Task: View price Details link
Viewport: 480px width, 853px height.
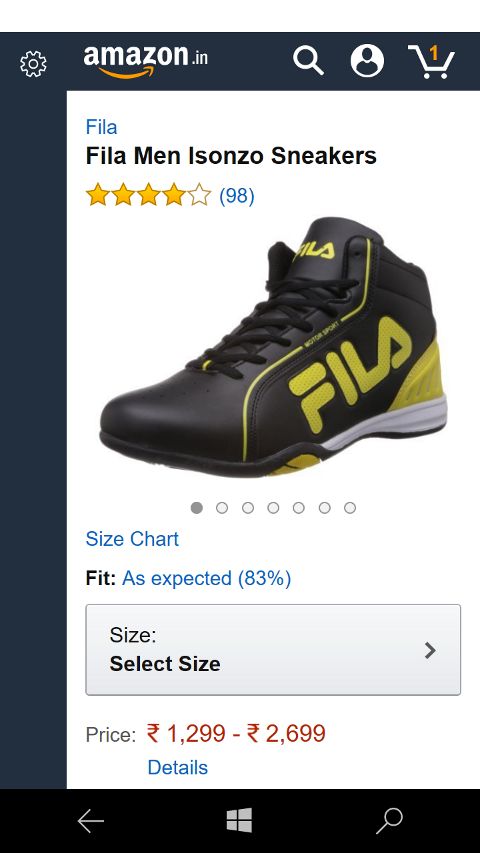Action: (x=178, y=768)
